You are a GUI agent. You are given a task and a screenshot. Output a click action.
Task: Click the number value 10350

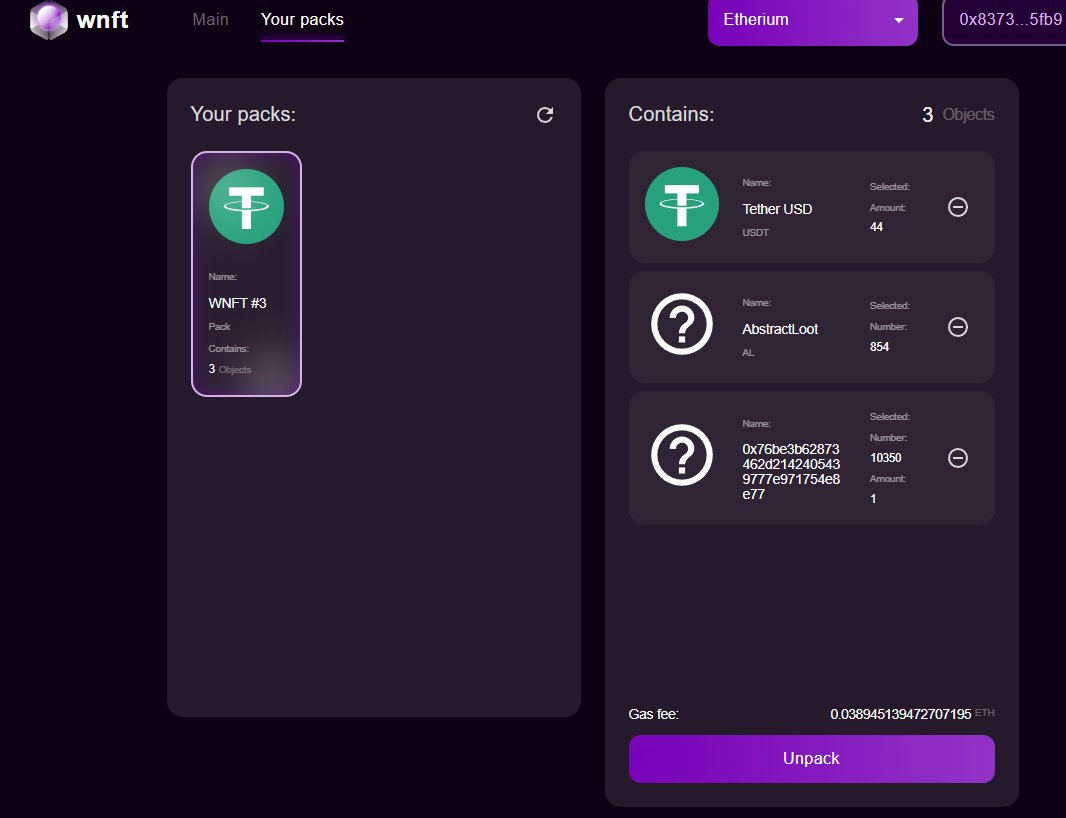click(x=885, y=458)
